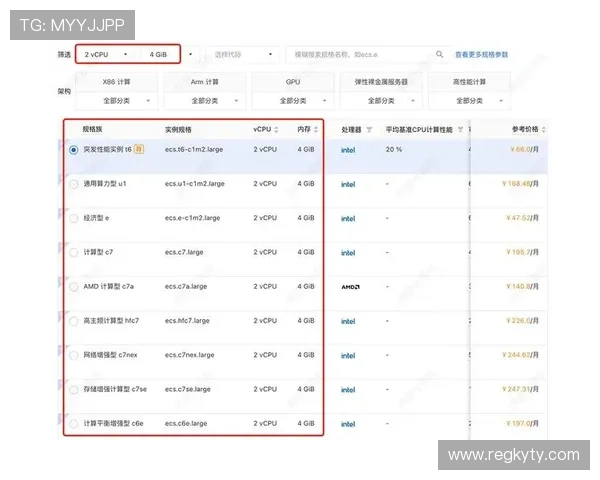Screen dimensions: 600x480
Task: Select the radio button for 网络增强型 c7nex
Action: (x=73, y=355)
